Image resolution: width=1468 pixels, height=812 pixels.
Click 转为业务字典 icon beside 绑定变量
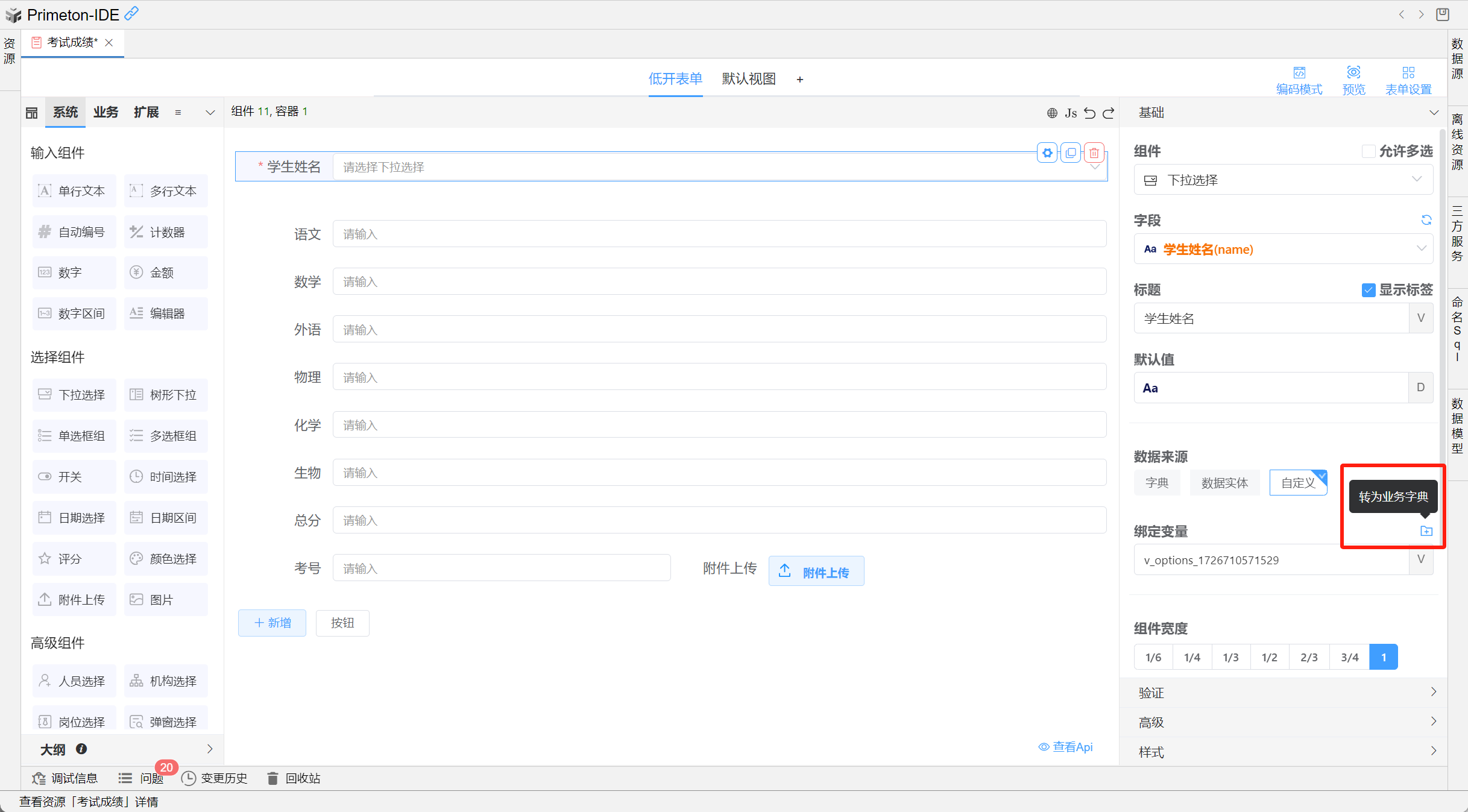point(1426,531)
